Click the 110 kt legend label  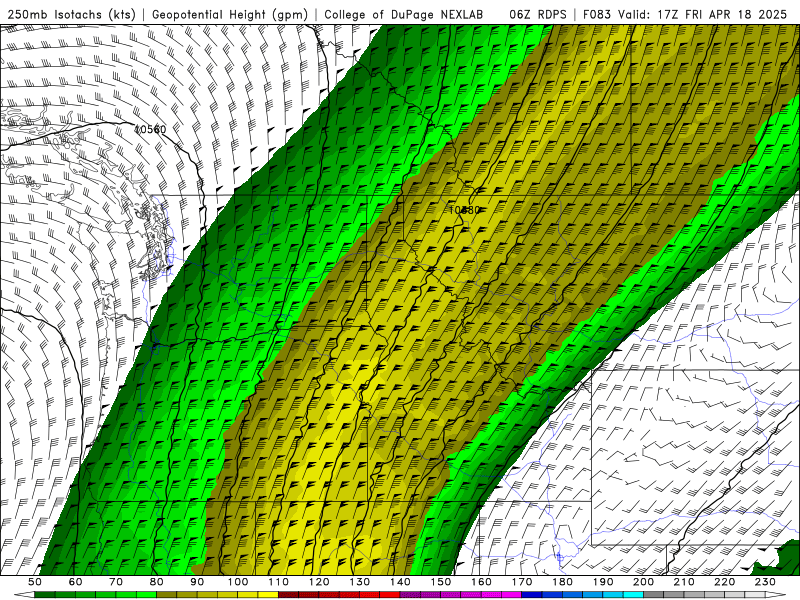[x=279, y=582]
